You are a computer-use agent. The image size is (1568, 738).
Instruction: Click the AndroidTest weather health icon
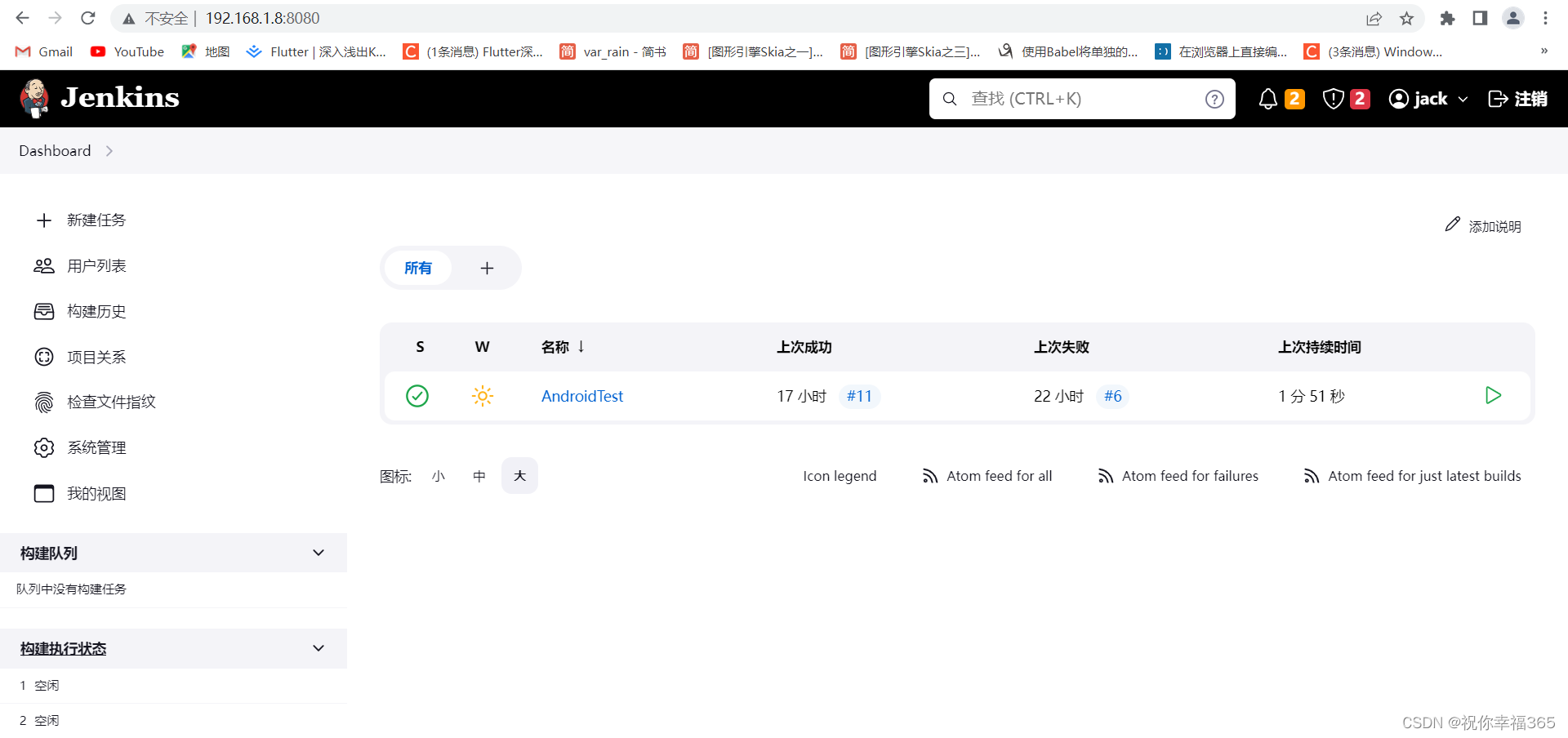[x=482, y=396]
